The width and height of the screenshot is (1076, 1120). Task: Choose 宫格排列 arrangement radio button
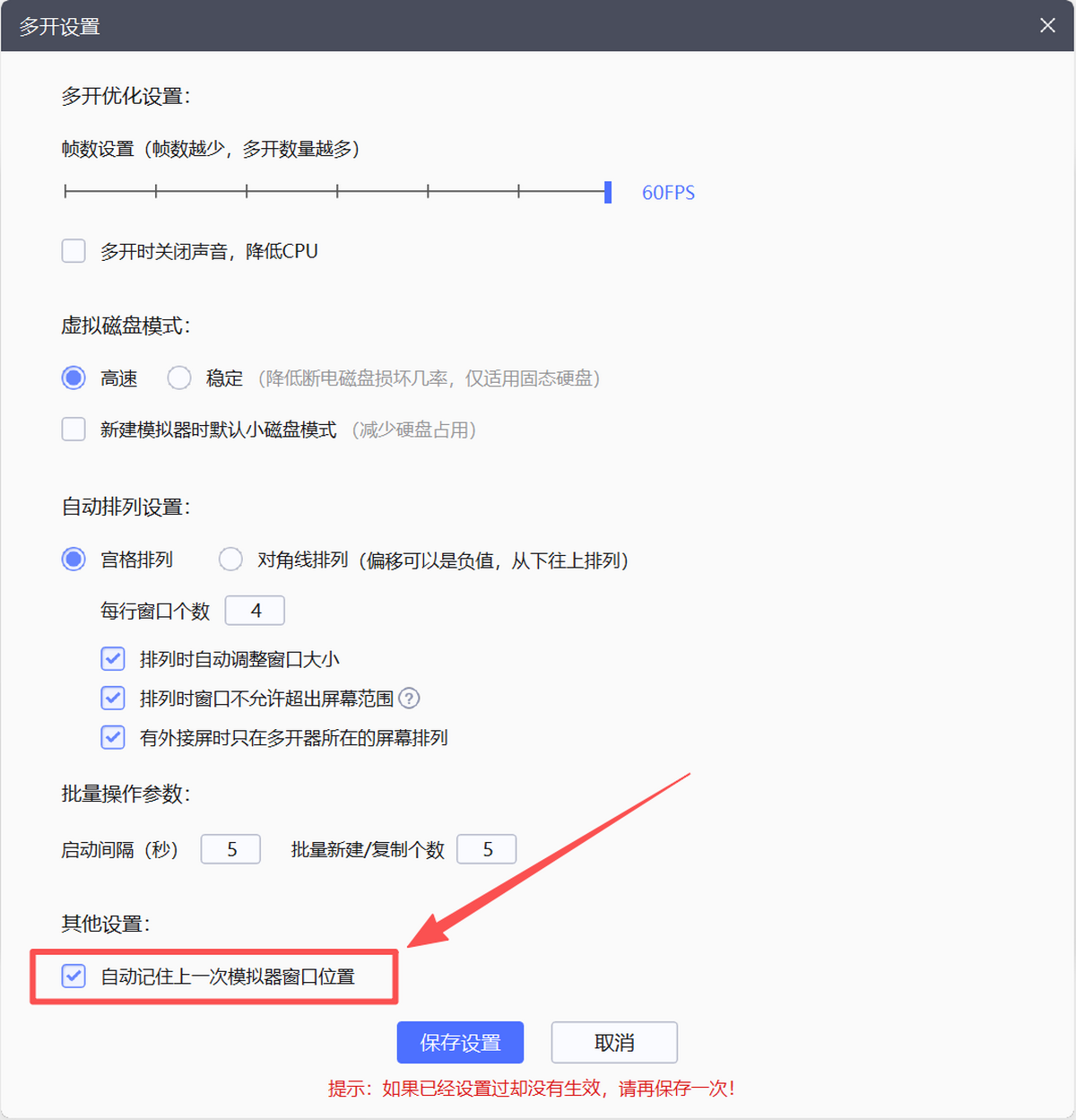[74, 560]
